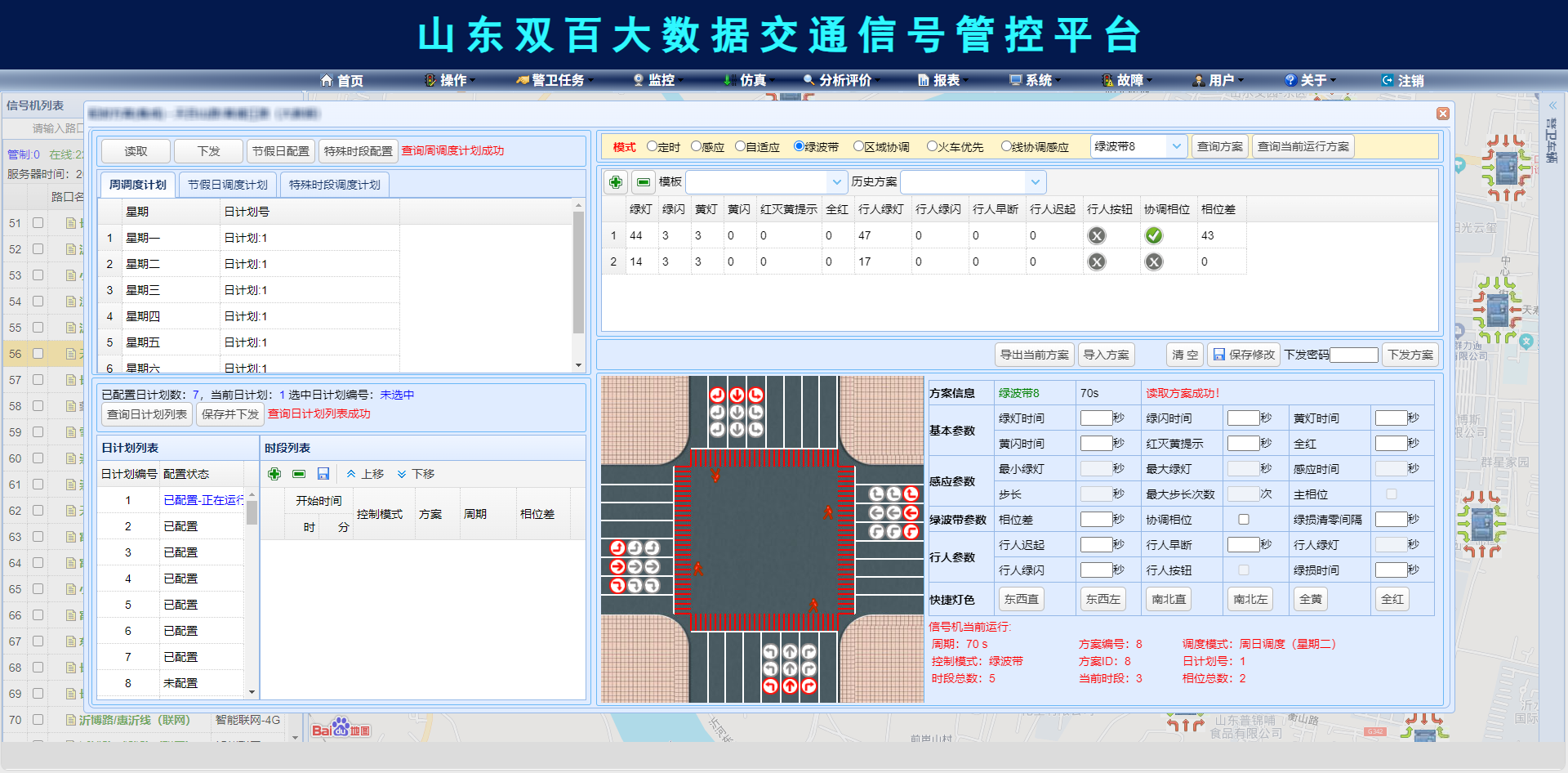Click the 查询当前运行方案 button
This screenshot has width=1568, height=773.
click(x=1303, y=146)
